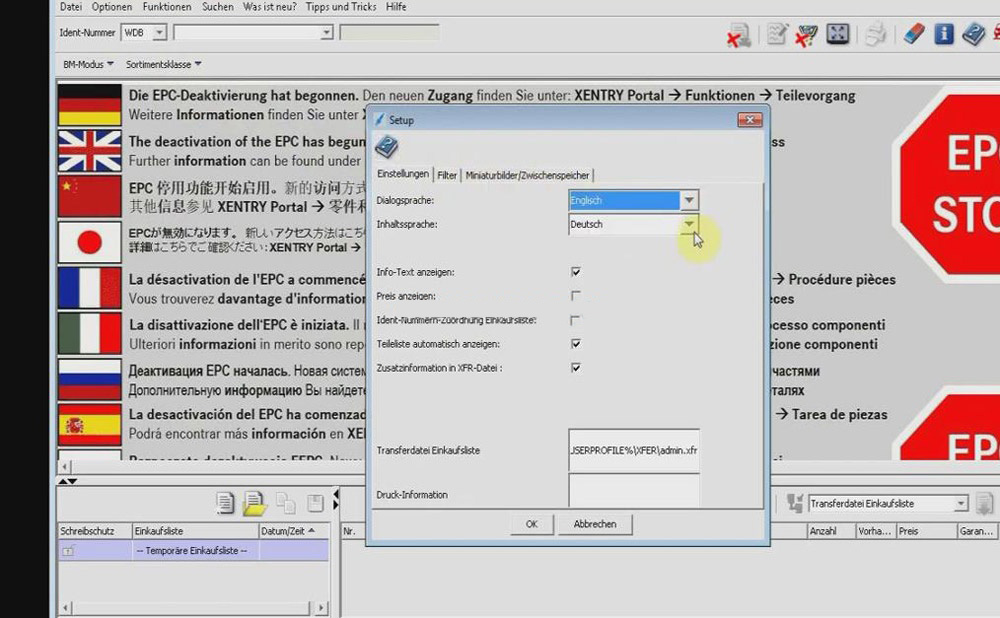Toggle Teileliste automatisch anzeigen checkbox
The height and width of the screenshot is (618, 1000).
coord(576,344)
